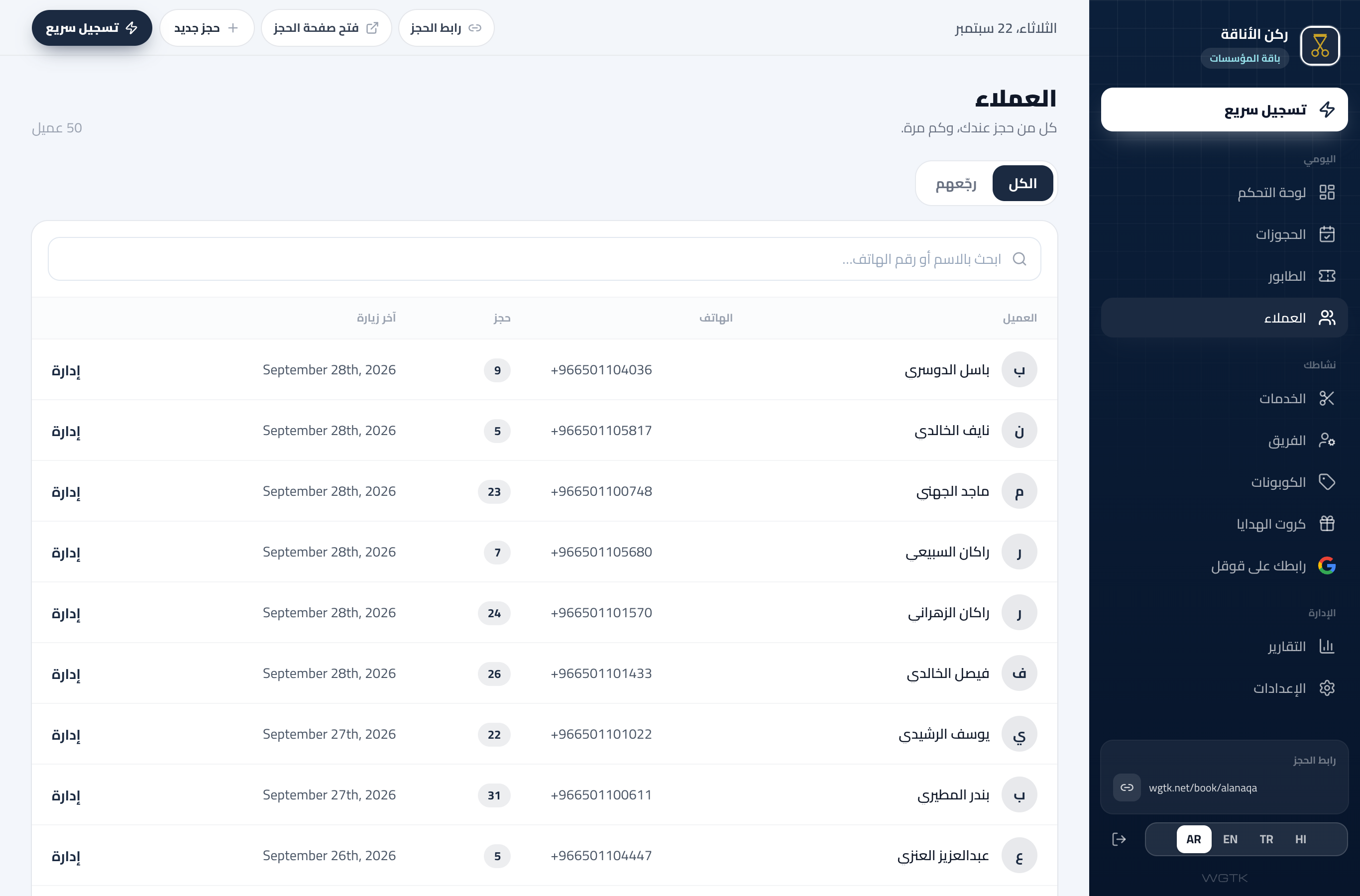Click the gift icon for gift cards
Image resolution: width=1360 pixels, height=896 pixels.
click(1327, 524)
